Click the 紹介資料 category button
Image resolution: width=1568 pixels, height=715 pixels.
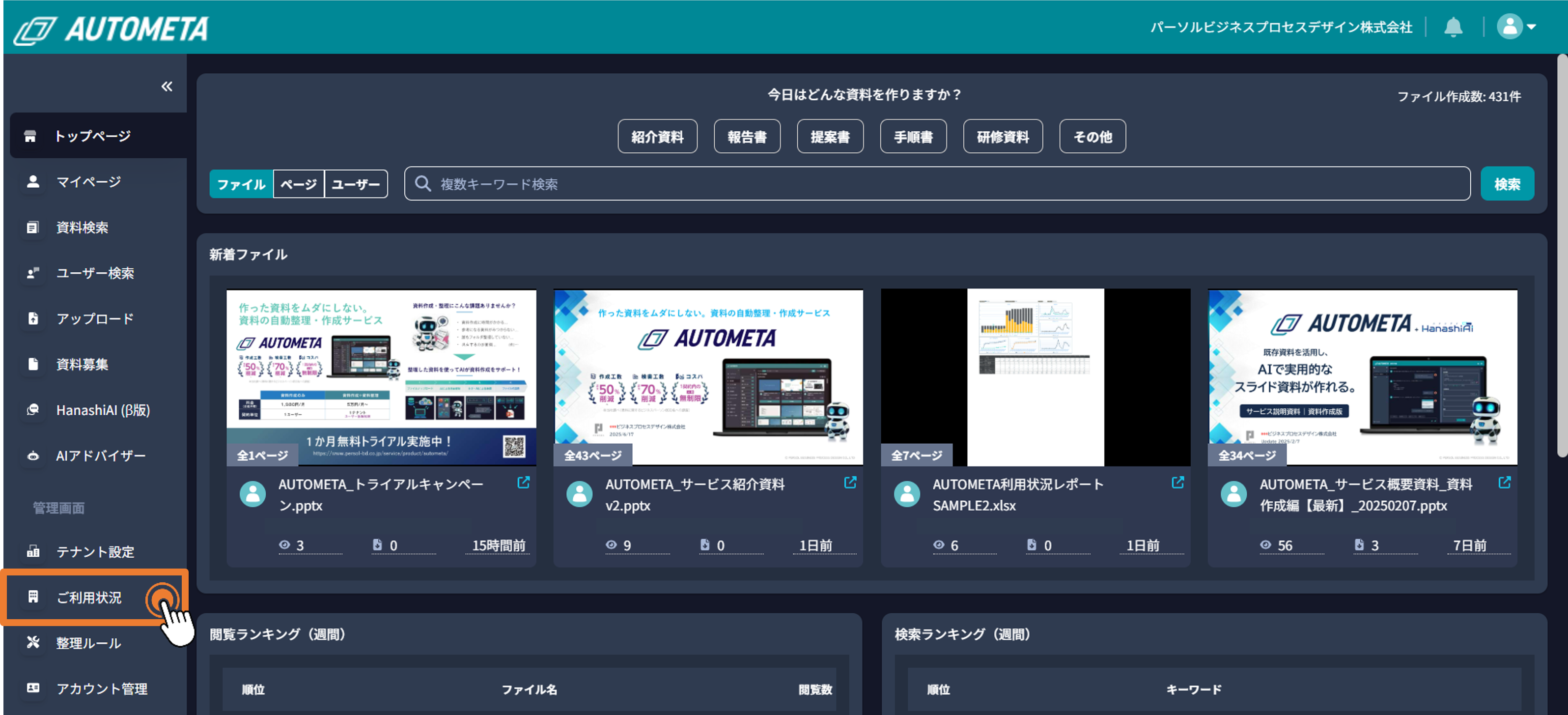point(657,137)
